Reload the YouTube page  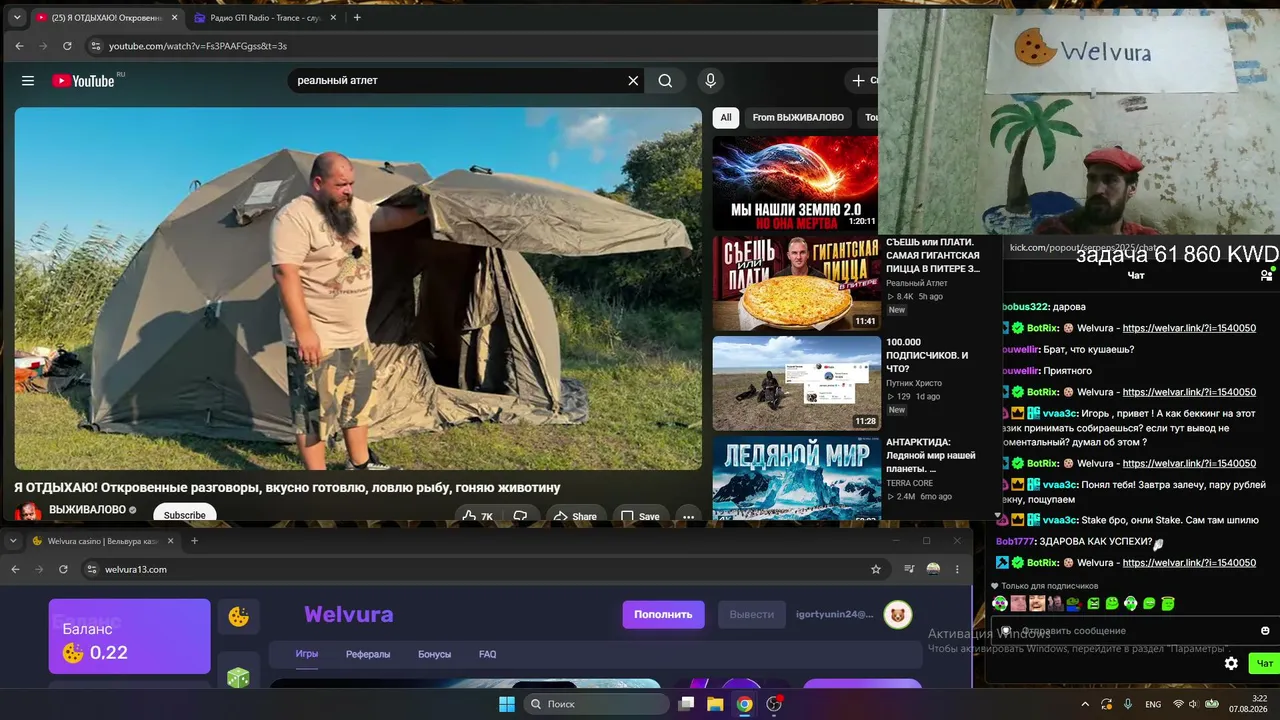point(67,46)
